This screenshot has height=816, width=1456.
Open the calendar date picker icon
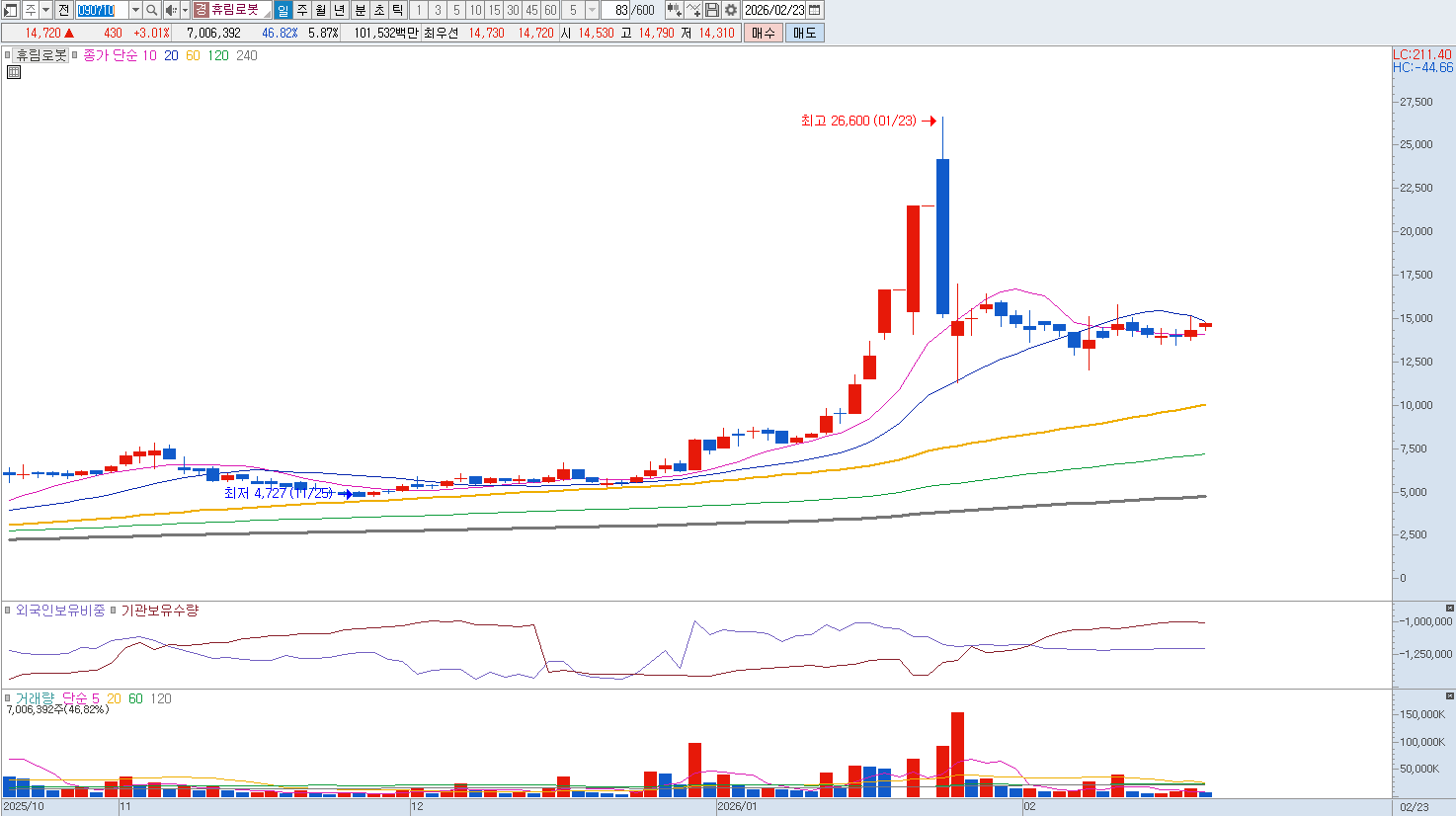coord(815,10)
